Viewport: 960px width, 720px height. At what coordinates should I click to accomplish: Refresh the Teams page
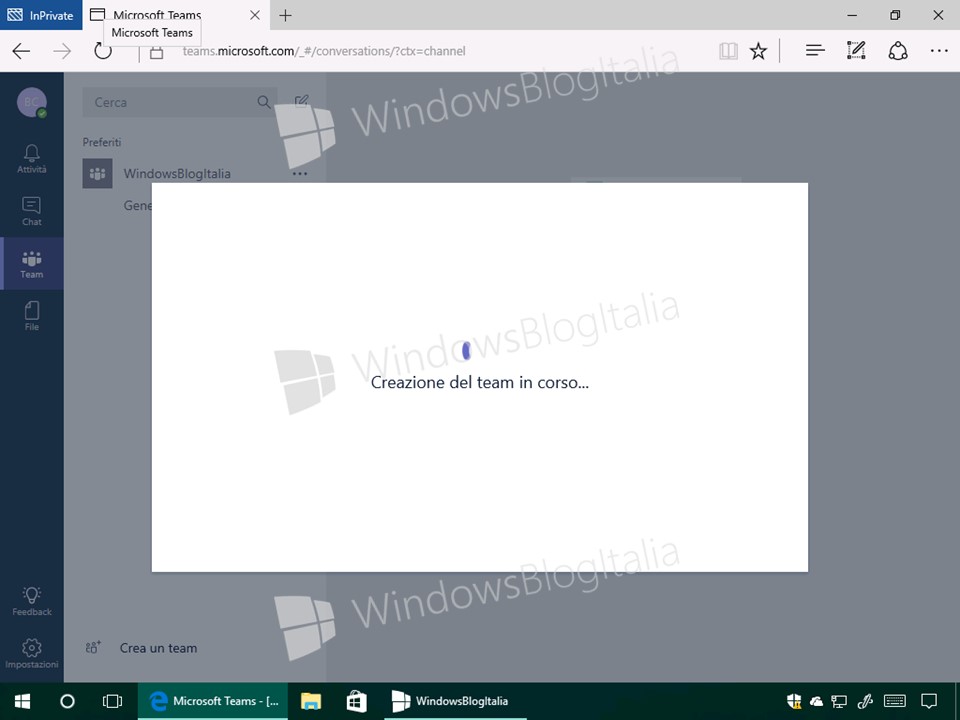pyautogui.click(x=103, y=51)
